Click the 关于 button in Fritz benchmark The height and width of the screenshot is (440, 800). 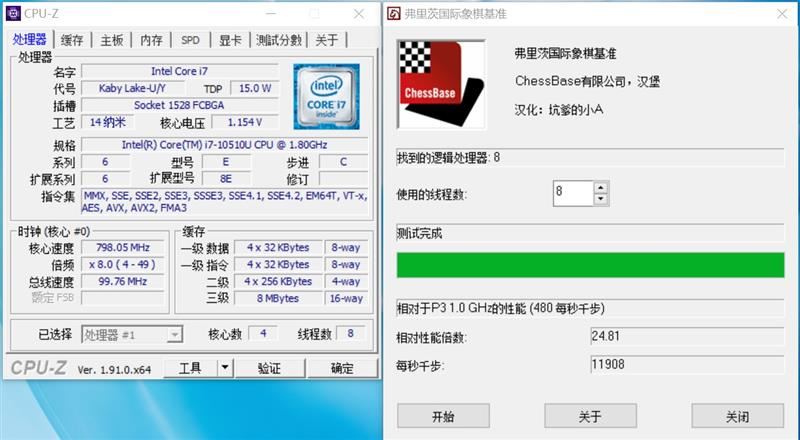click(590, 416)
